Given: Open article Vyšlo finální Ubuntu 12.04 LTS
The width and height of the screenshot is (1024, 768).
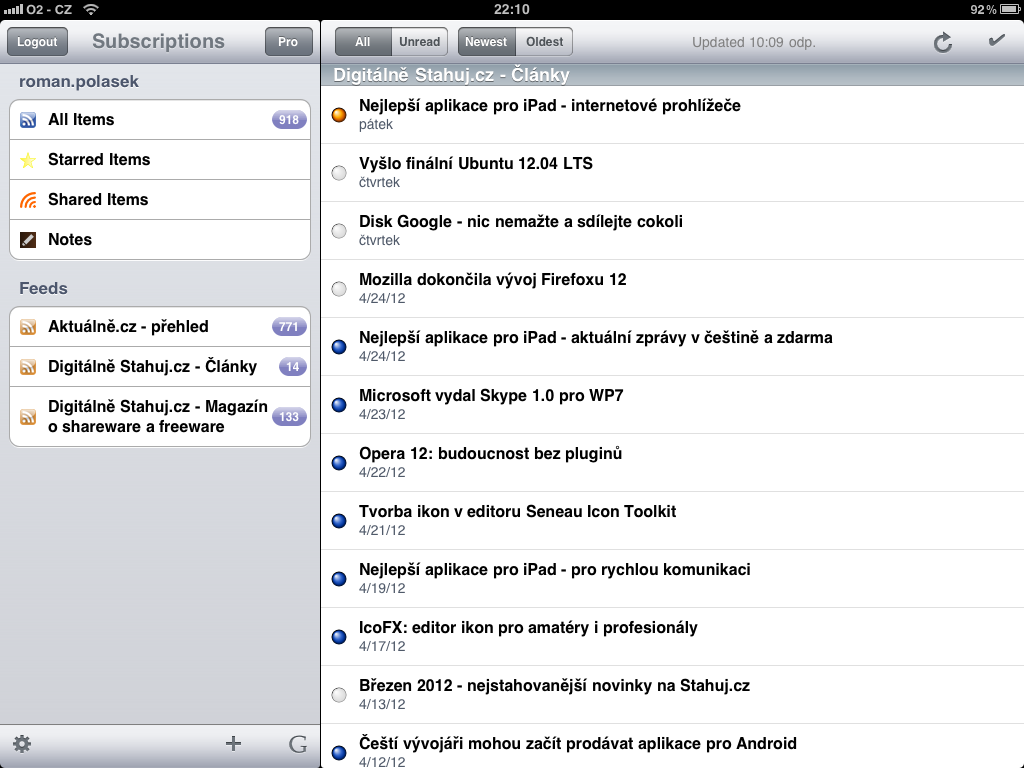Looking at the screenshot, I should (673, 173).
